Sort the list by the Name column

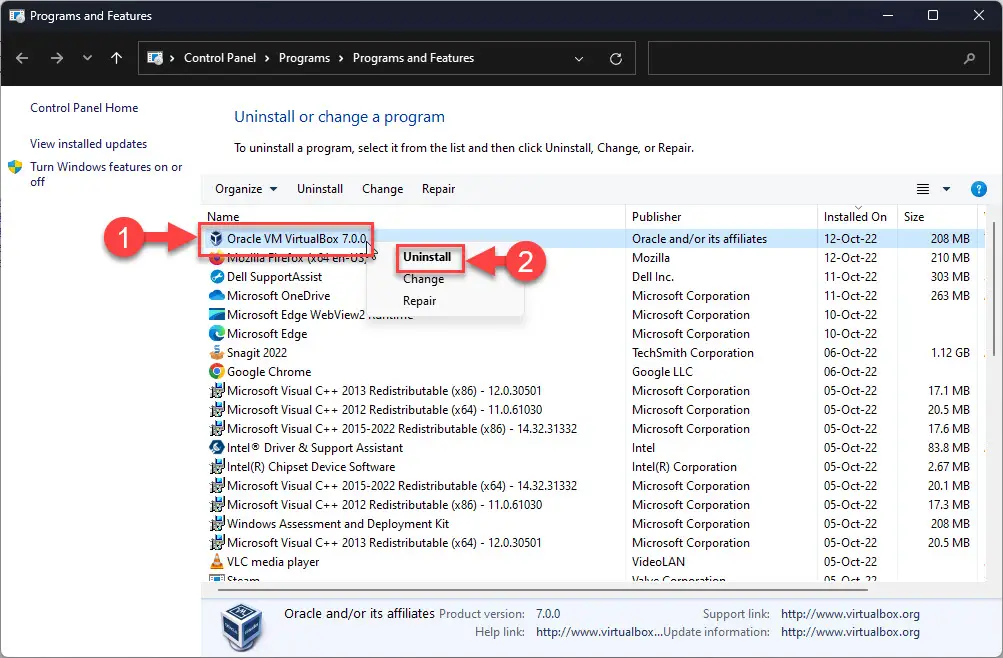pos(223,217)
